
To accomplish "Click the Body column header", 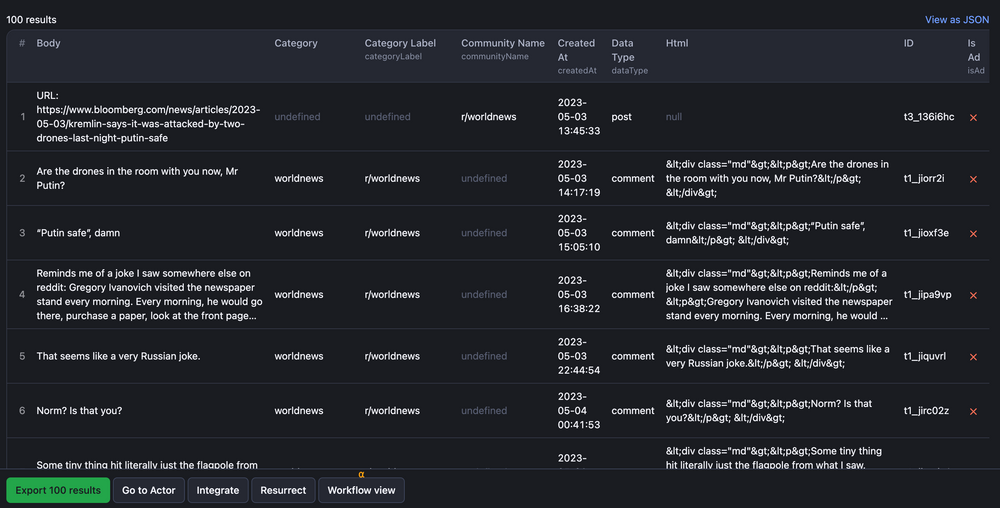I will click(49, 43).
